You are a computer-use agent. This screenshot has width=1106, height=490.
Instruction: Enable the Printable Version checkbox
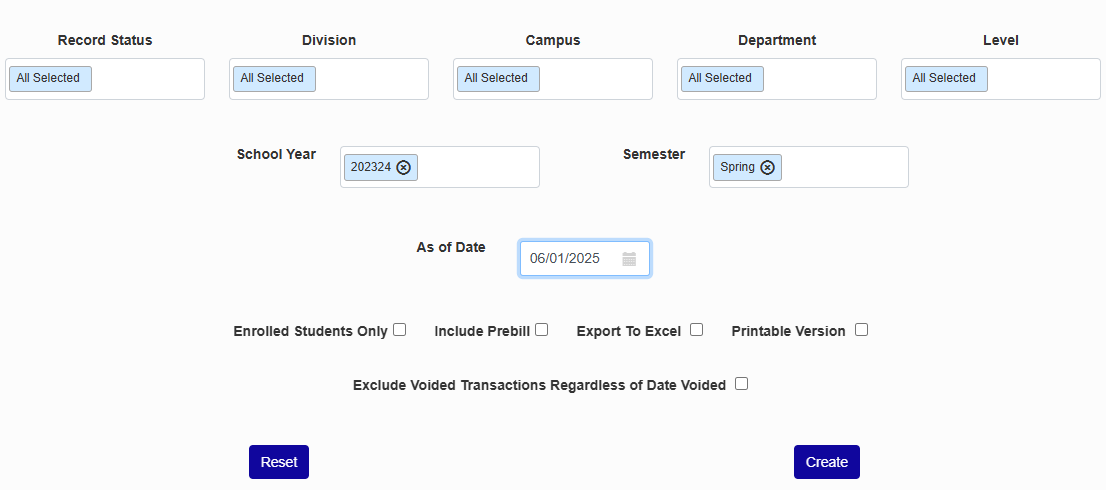[x=861, y=329]
